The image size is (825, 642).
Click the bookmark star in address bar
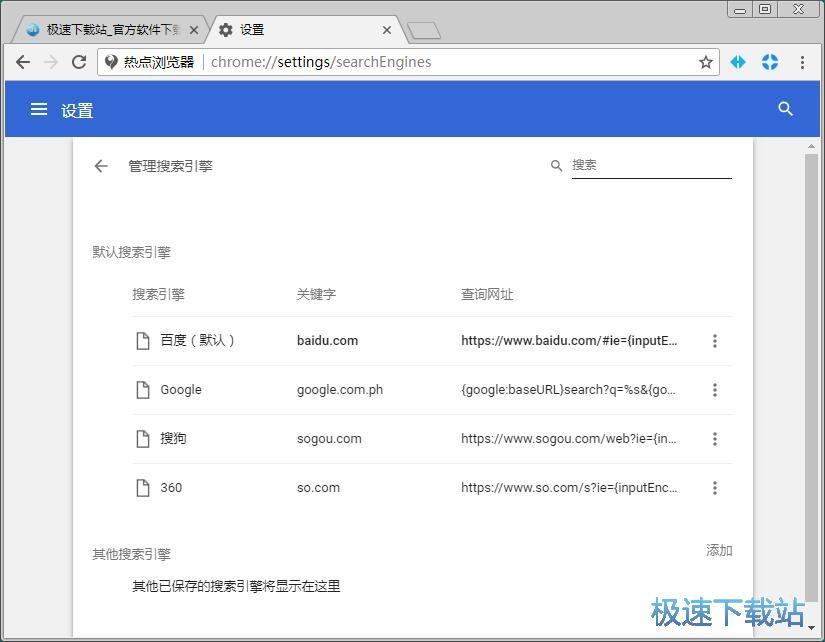click(x=706, y=61)
